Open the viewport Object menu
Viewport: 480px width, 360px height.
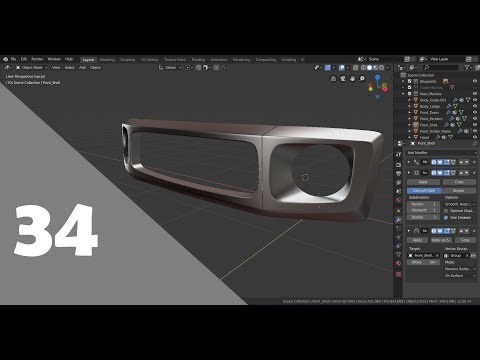click(95, 68)
